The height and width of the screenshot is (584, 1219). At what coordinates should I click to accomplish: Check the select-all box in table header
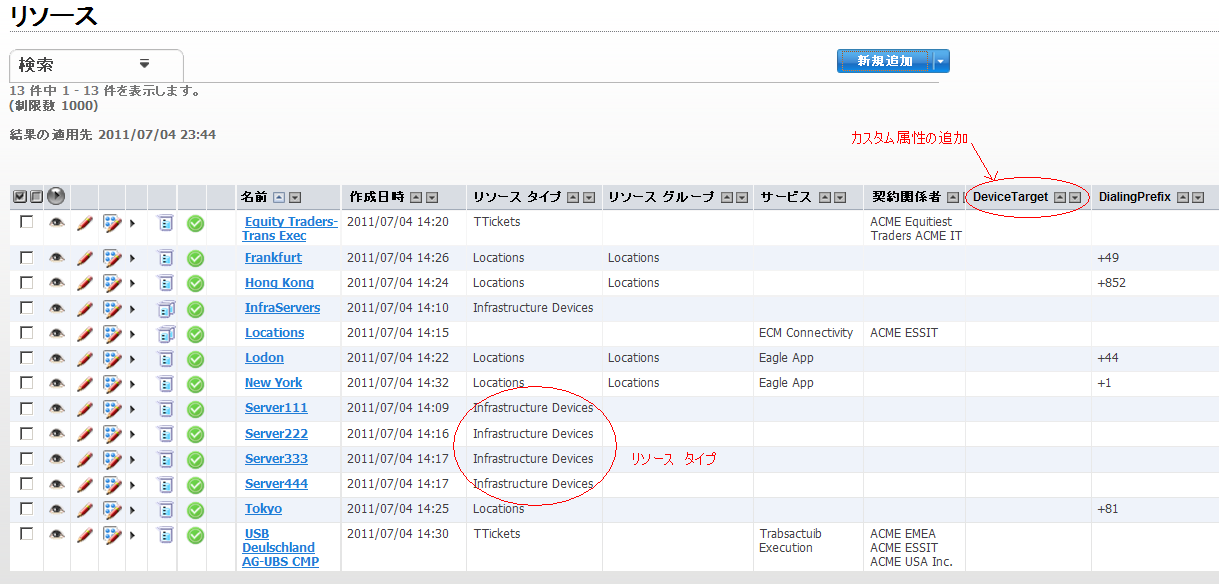20,197
